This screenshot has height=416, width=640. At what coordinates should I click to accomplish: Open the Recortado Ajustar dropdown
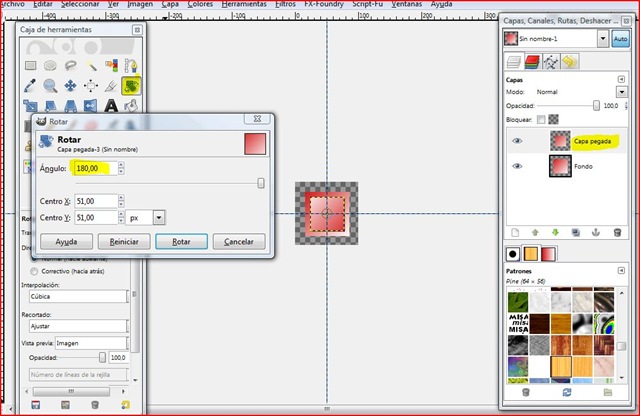[x=78, y=326]
